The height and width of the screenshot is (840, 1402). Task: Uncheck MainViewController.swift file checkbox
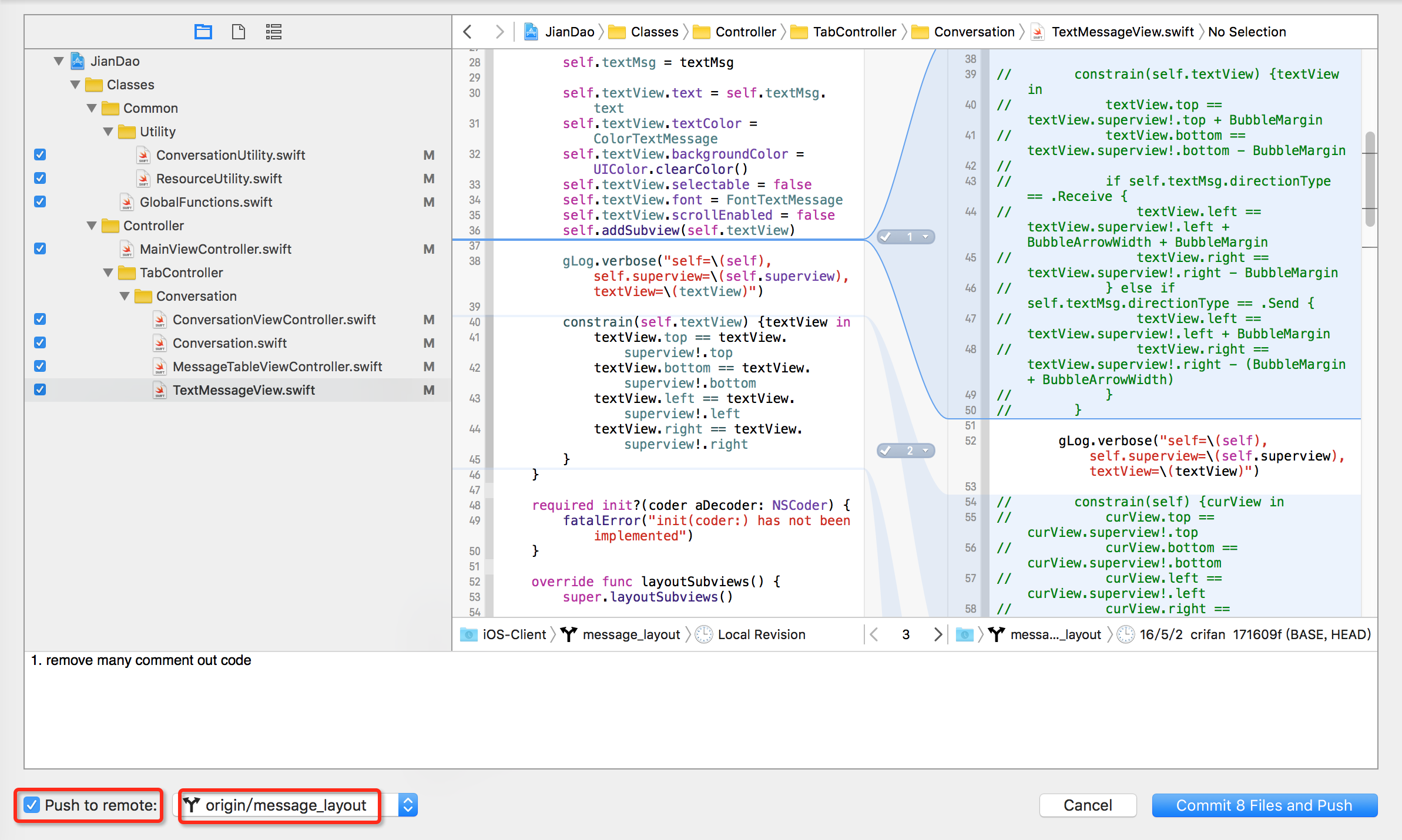pos(40,249)
